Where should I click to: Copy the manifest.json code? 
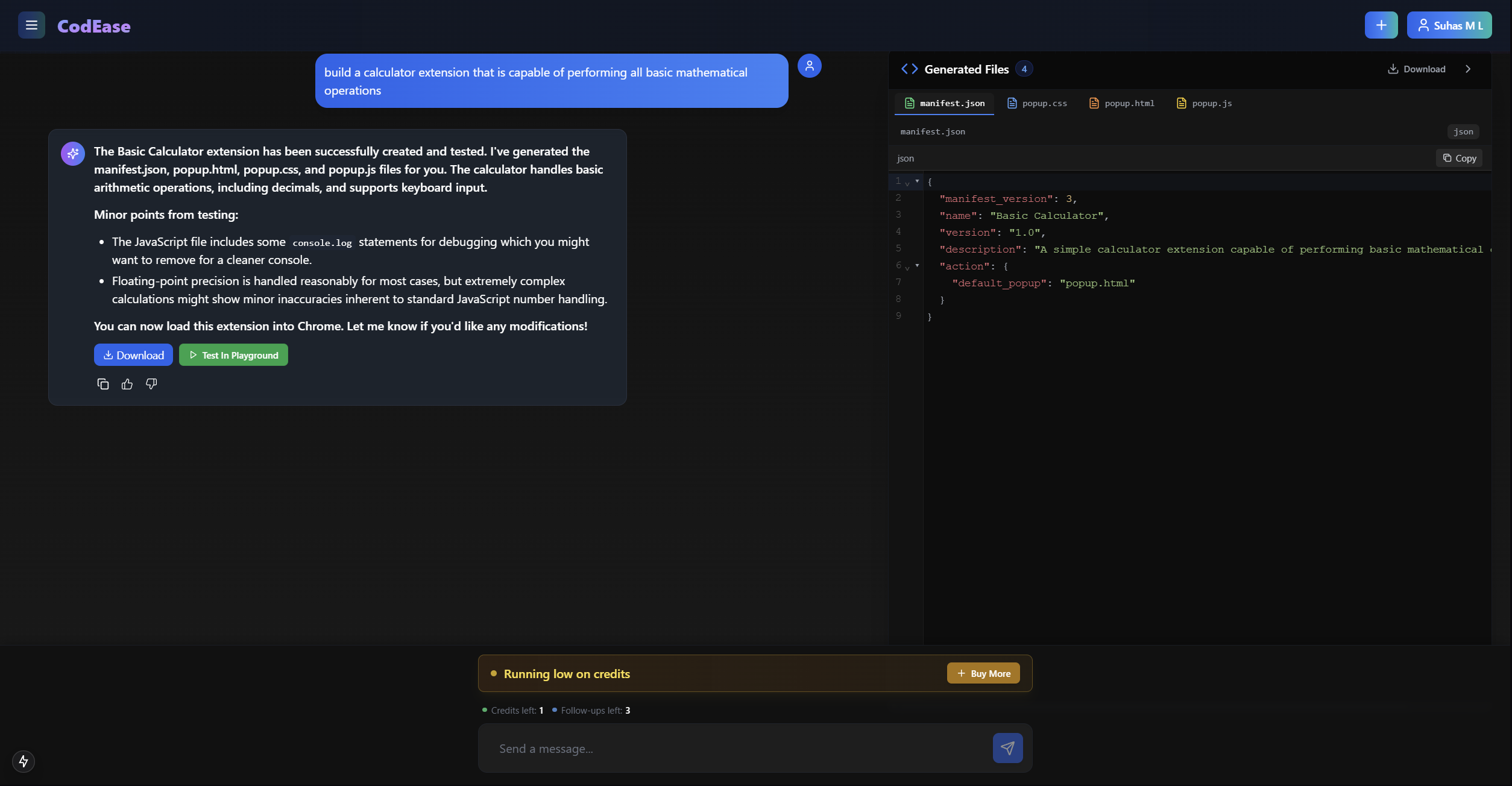tap(1459, 158)
